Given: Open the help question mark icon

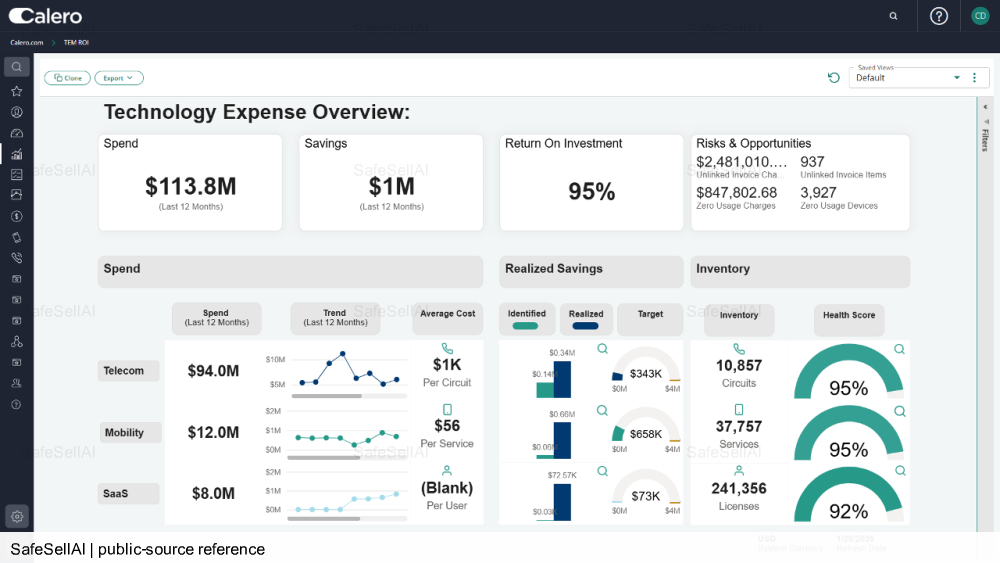Looking at the screenshot, I should tap(939, 16).
